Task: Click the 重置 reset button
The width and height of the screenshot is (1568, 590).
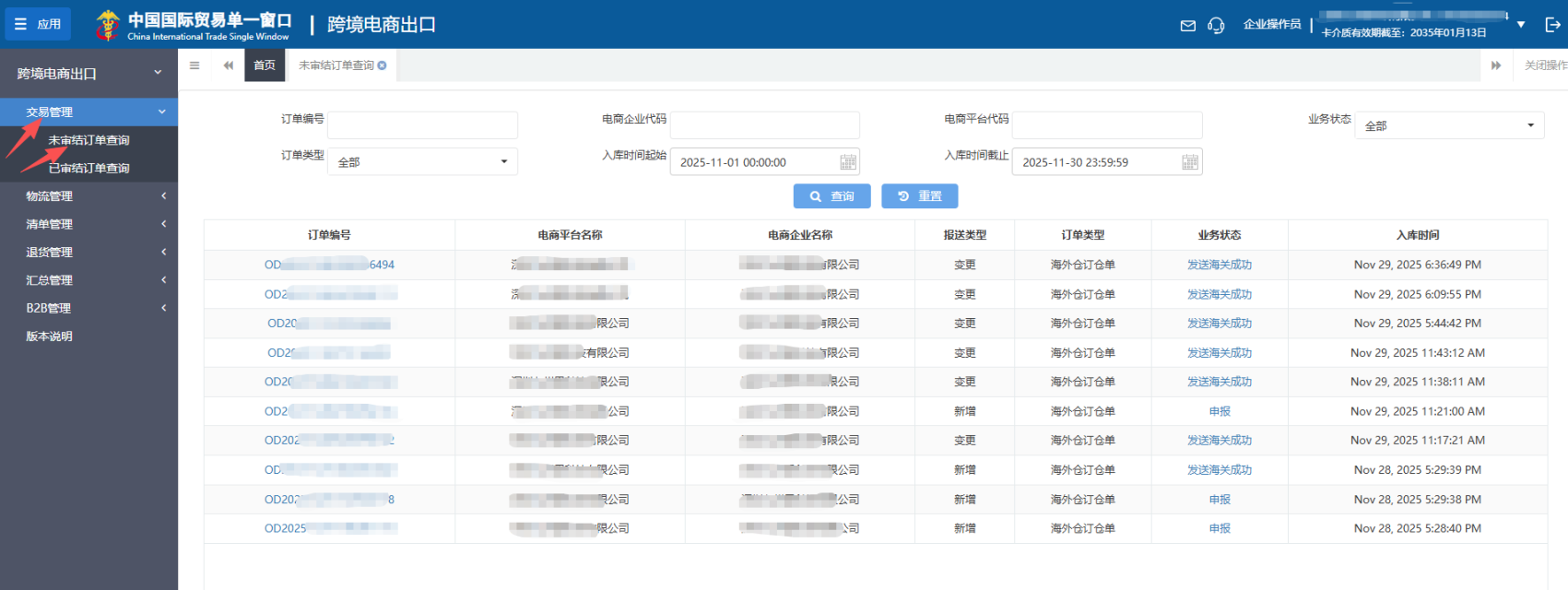Action: [x=919, y=196]
